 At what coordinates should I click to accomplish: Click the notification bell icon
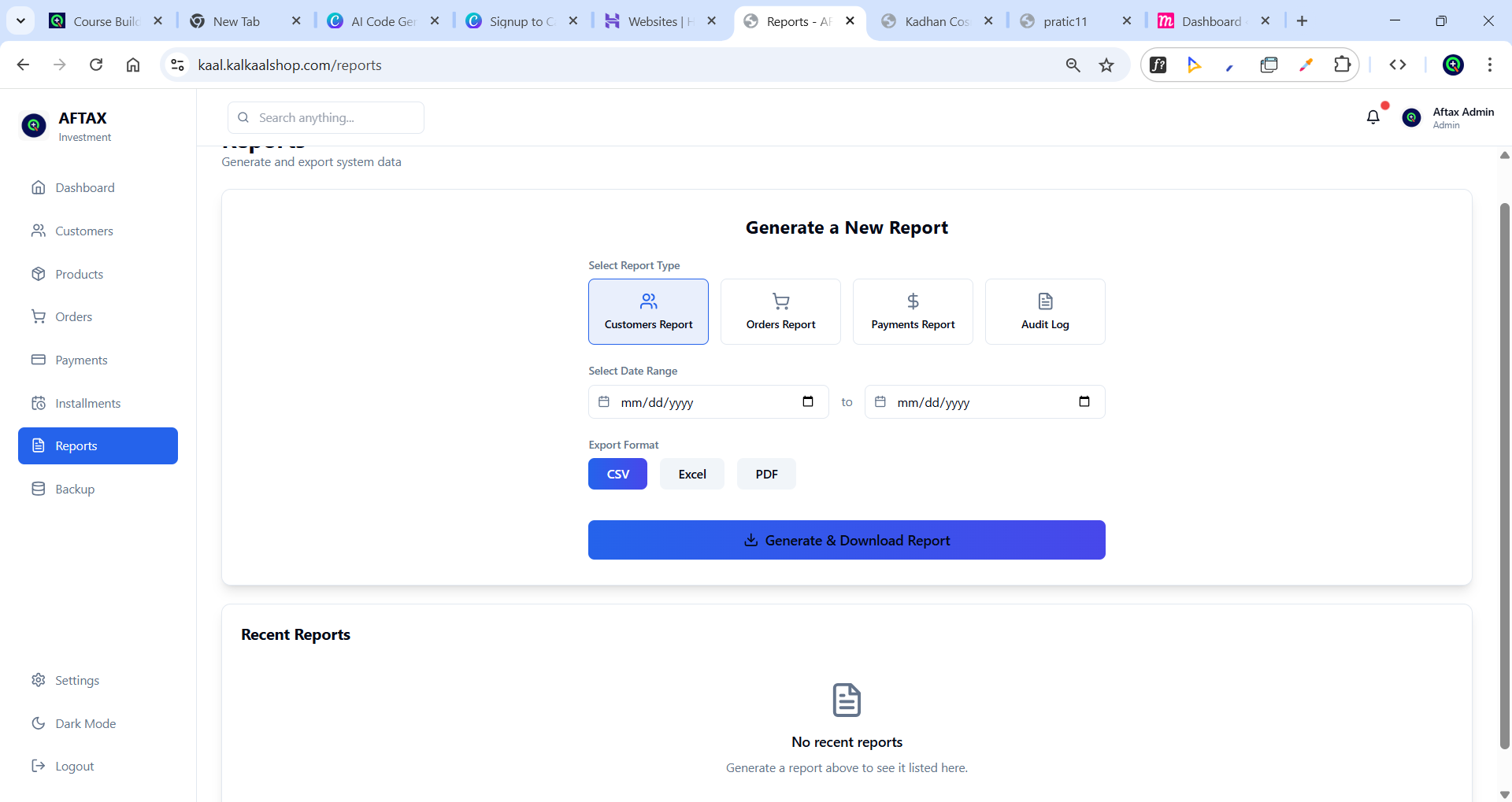coord(1373,116)
